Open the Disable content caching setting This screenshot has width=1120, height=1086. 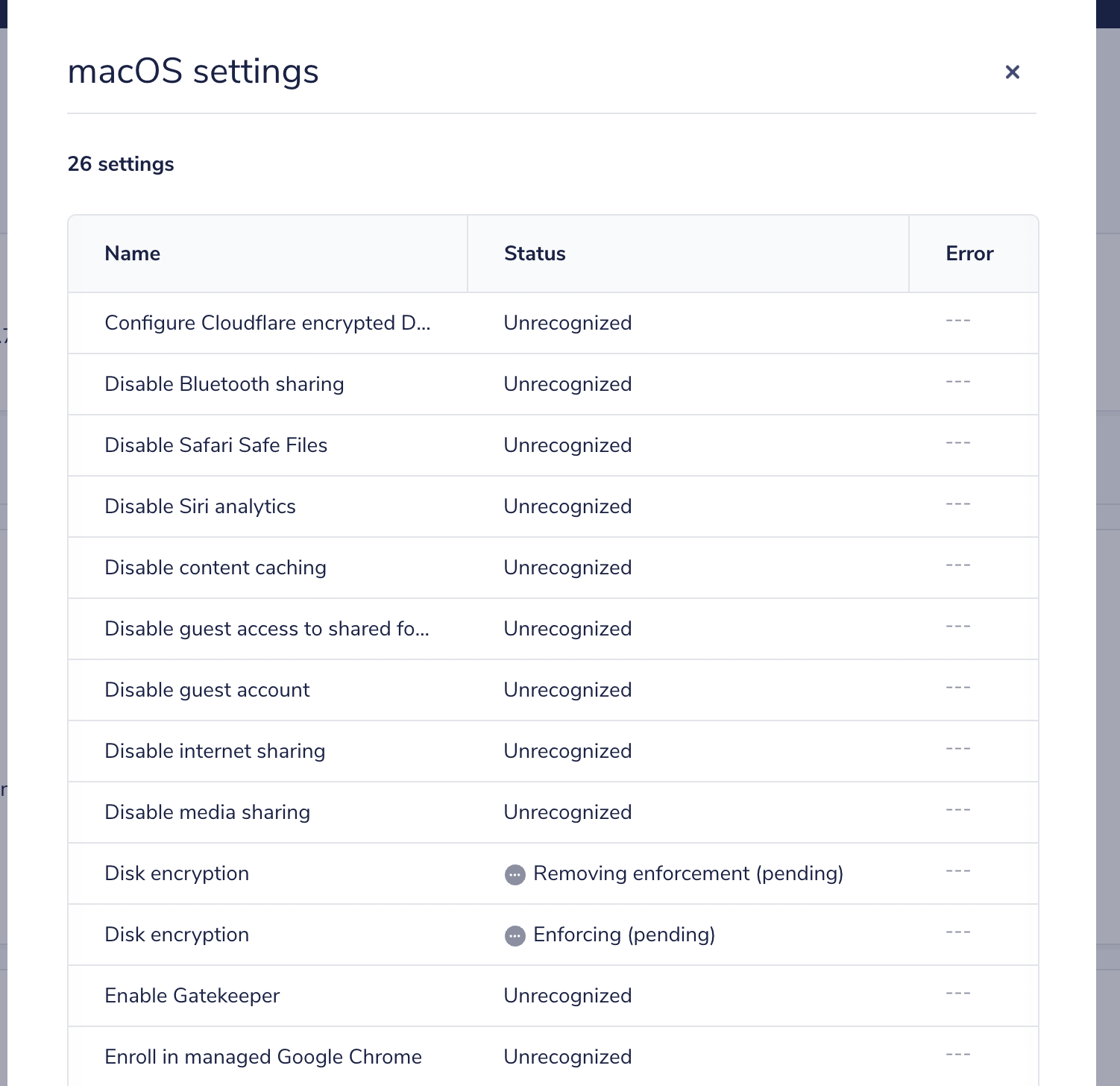click(x=215, y=568)
